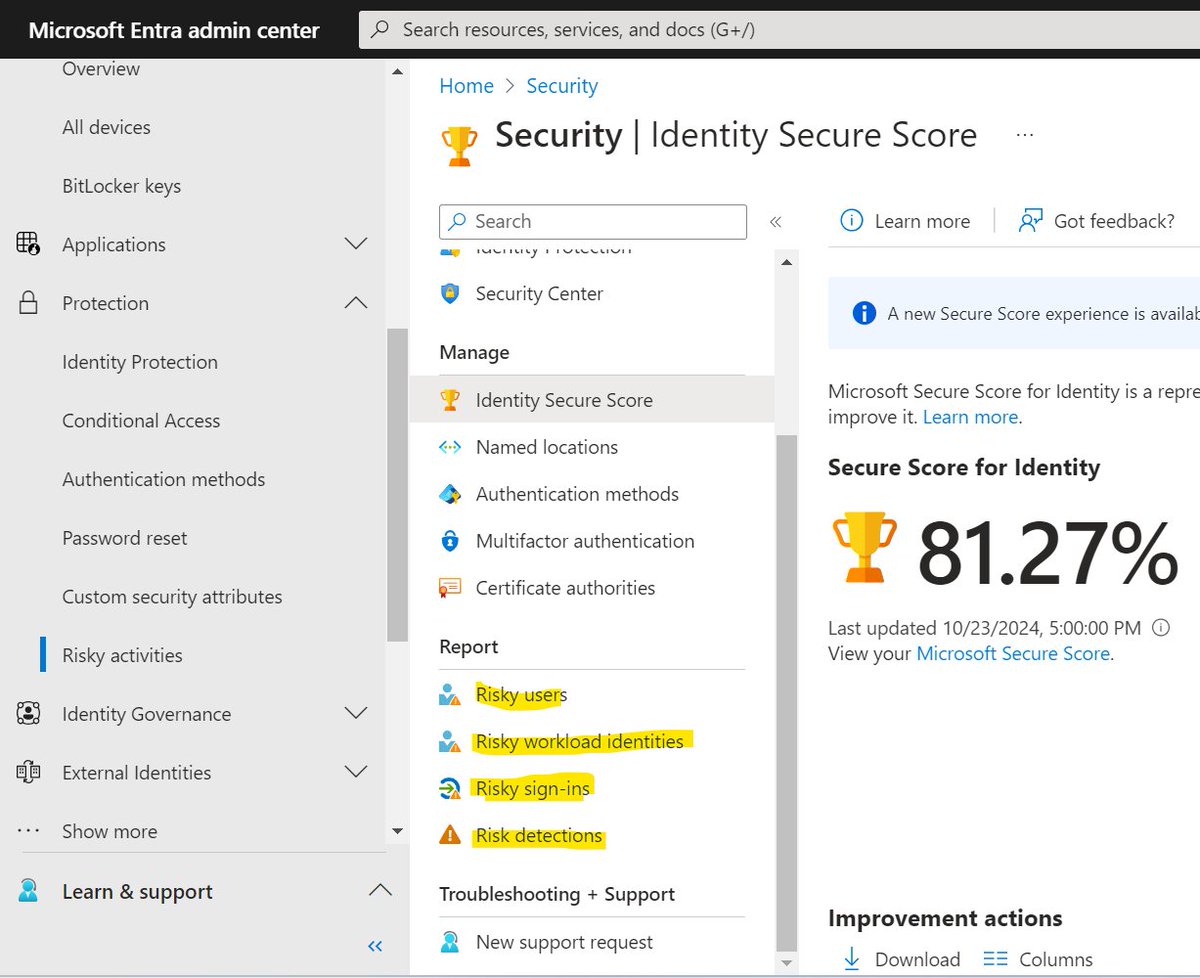Open the Learn more link in description

click(970, 417)
